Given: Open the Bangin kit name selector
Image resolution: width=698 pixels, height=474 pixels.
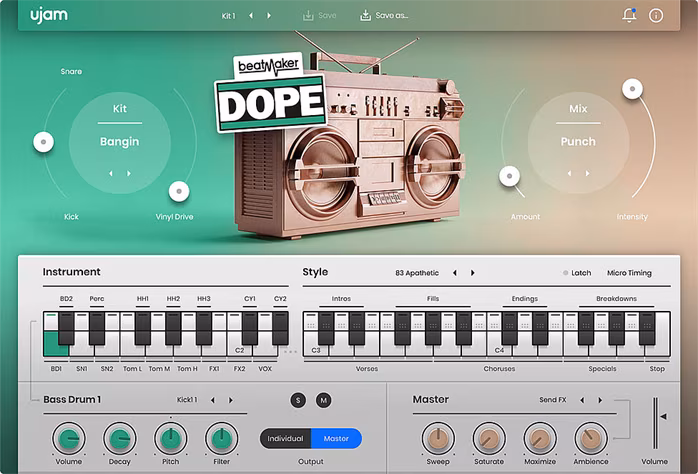Looking at the screenshot, I should click(119, 142).
